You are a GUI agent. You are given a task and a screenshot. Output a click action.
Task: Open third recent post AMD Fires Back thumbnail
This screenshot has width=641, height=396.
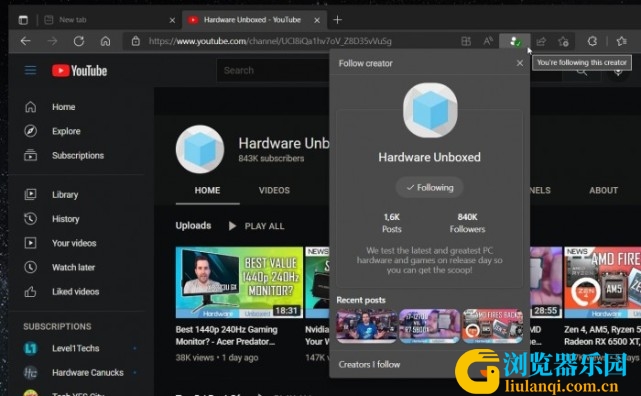493,326
